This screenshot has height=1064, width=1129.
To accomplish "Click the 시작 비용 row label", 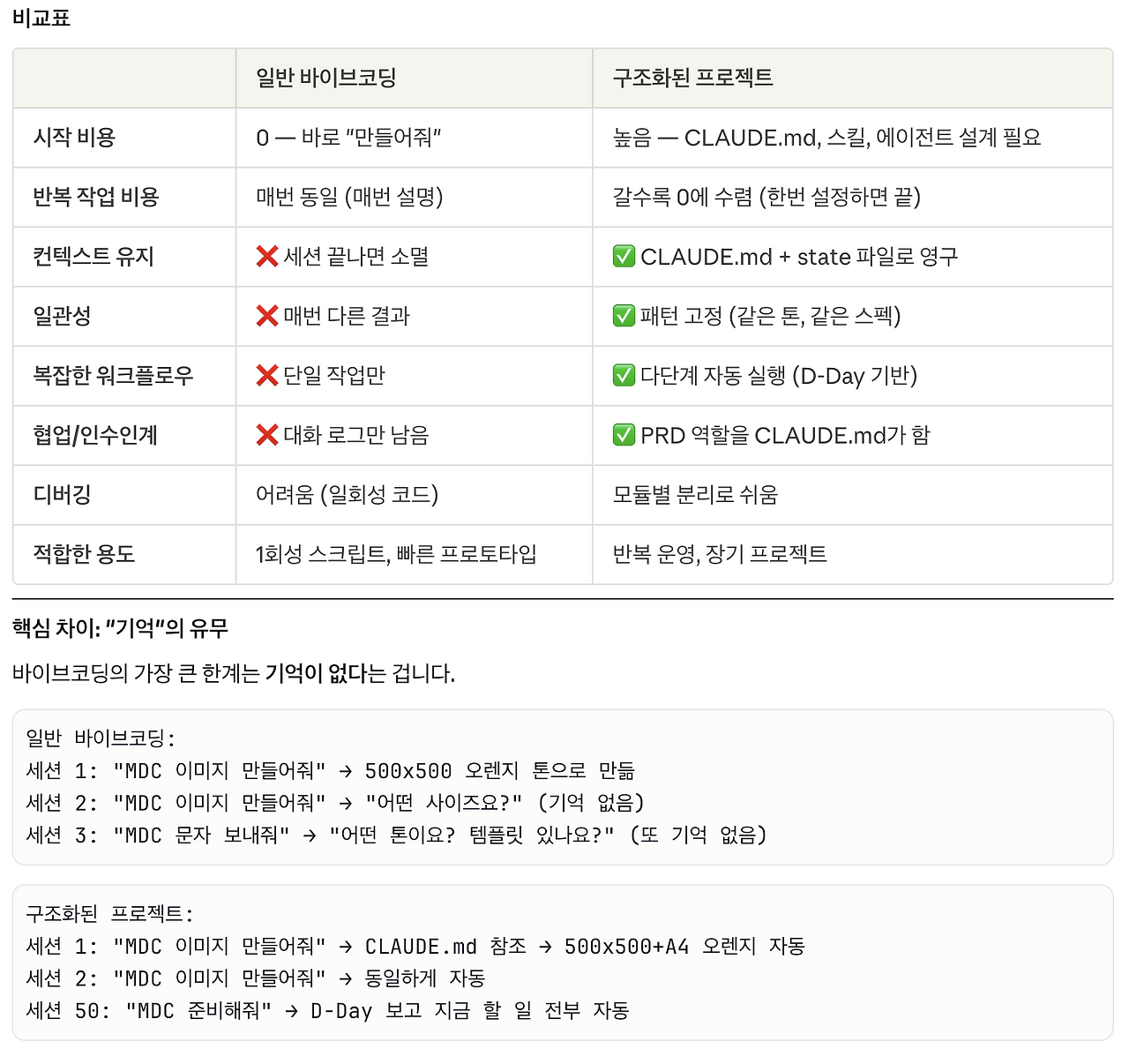I will 74,138.
